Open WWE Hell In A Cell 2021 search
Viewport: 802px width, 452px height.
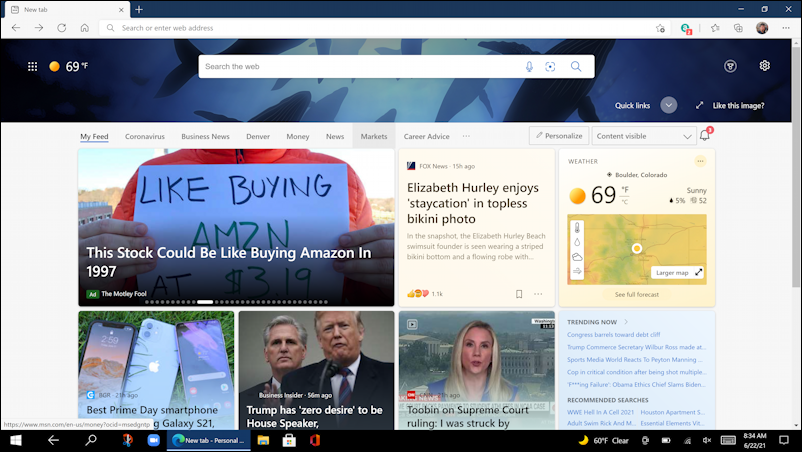[x=600, y=412]
